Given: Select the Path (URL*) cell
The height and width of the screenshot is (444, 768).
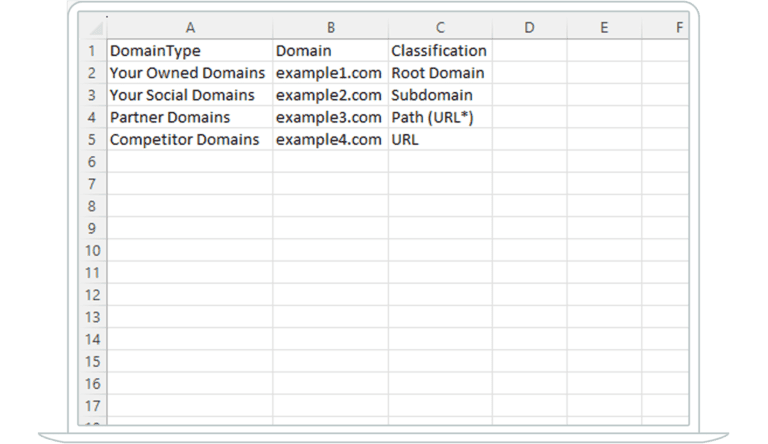Looking at the screenshot, I should 440,117.
